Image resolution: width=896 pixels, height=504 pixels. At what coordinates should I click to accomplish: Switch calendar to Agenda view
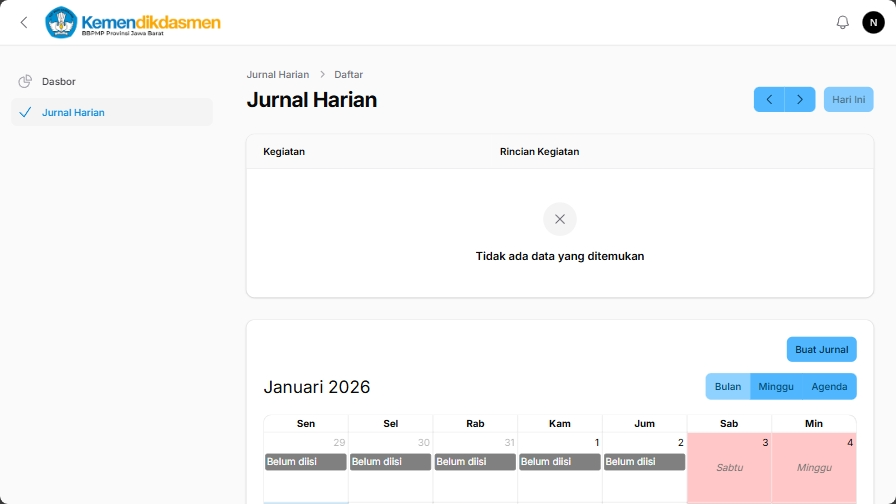click(829, 386)
